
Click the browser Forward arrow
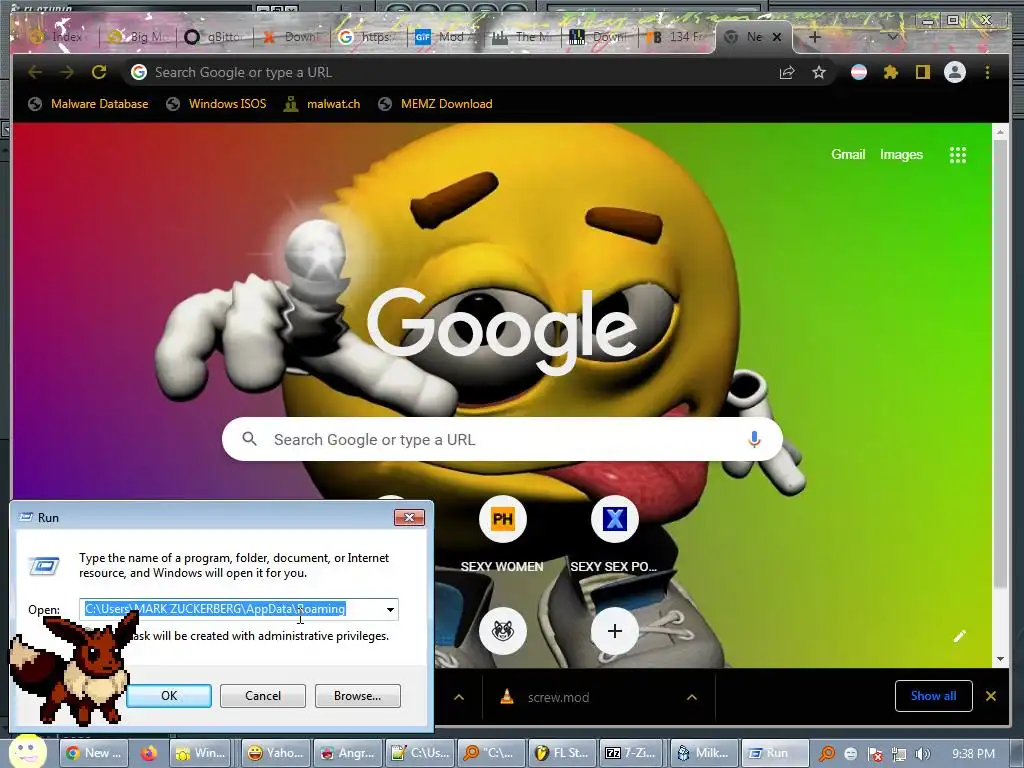click(67, 72)
